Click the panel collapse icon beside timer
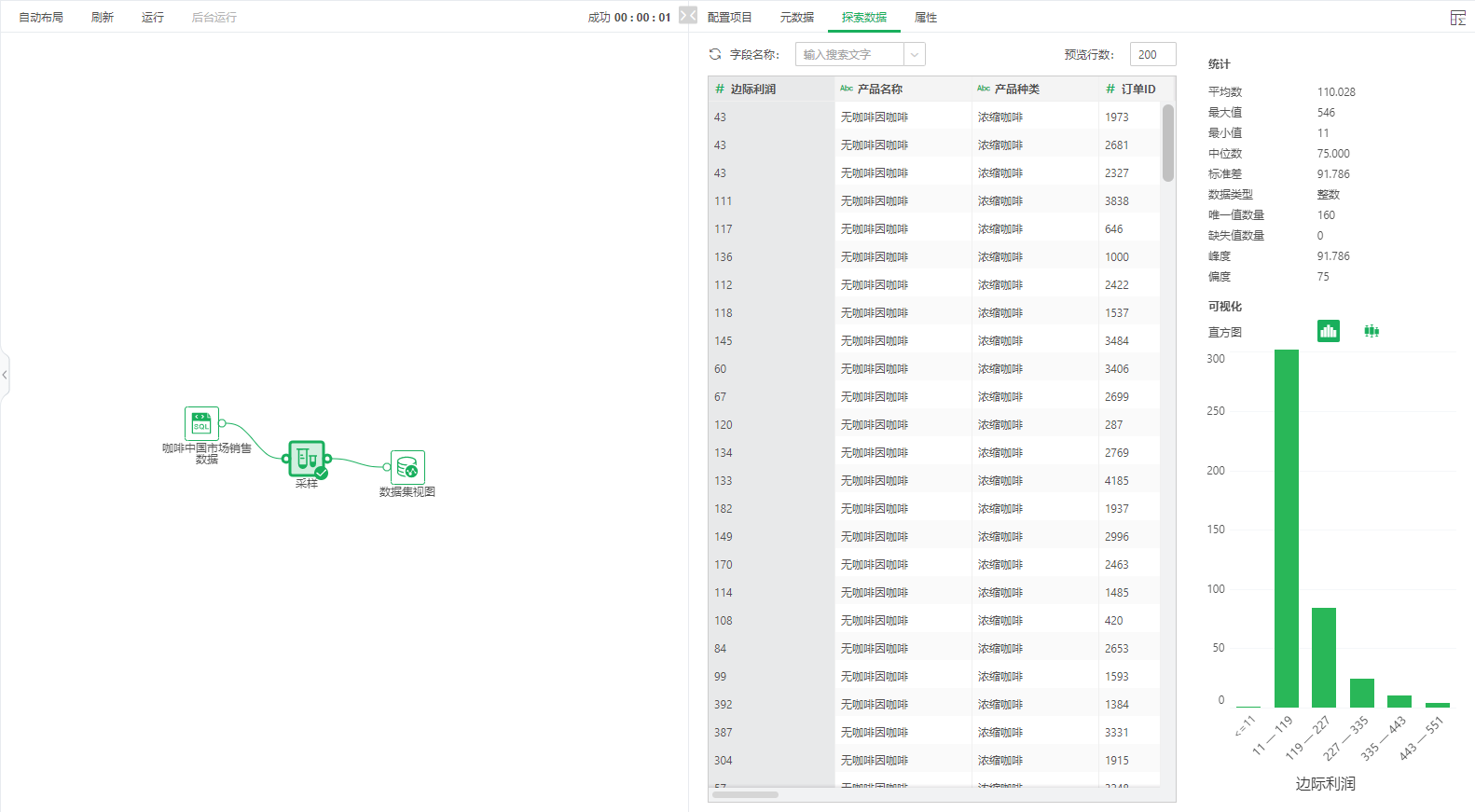The height and width of the screenshot is (812, 1475). (x=688, y=16)
